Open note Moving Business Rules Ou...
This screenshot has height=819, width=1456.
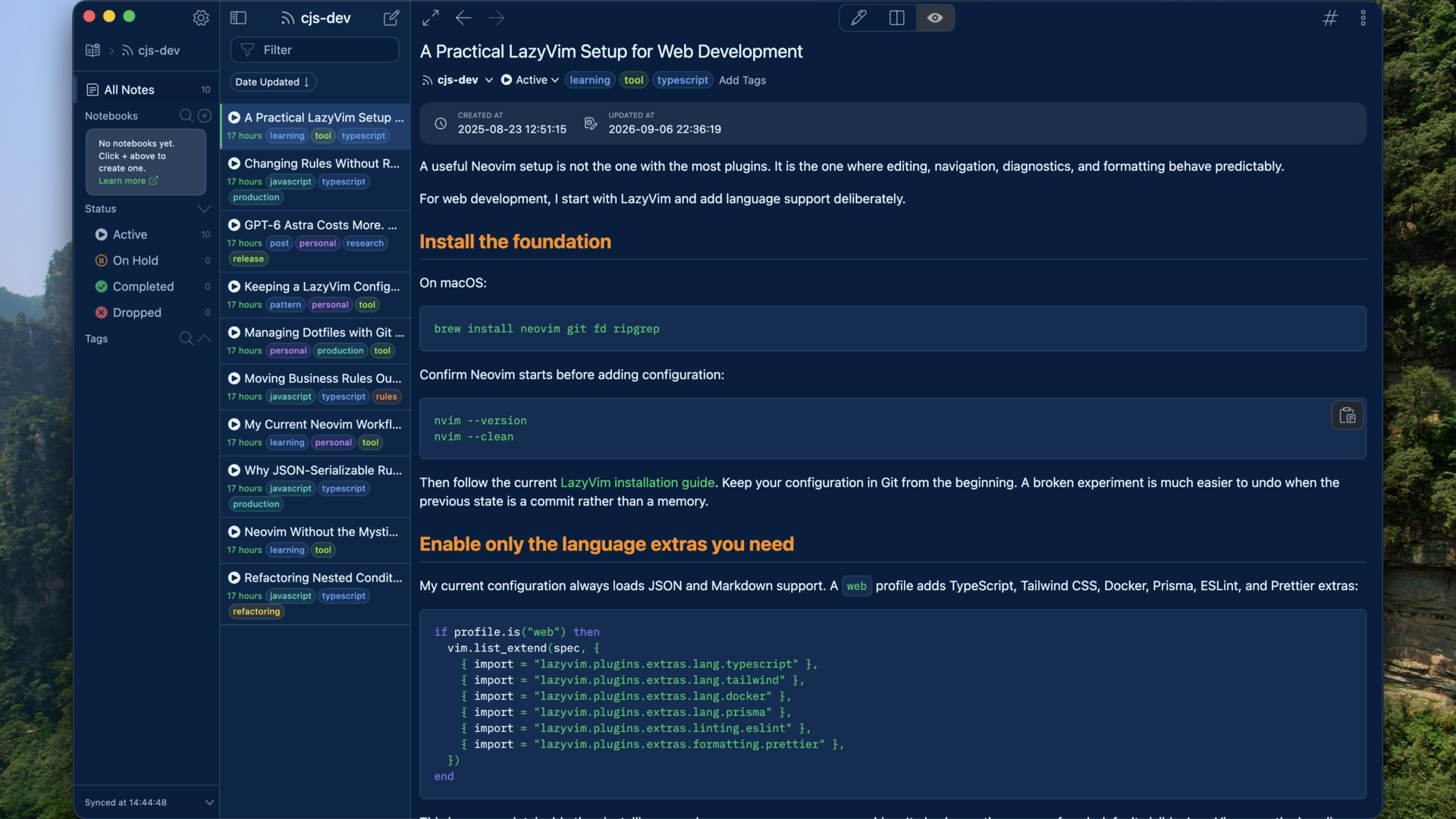coord(315,387)
